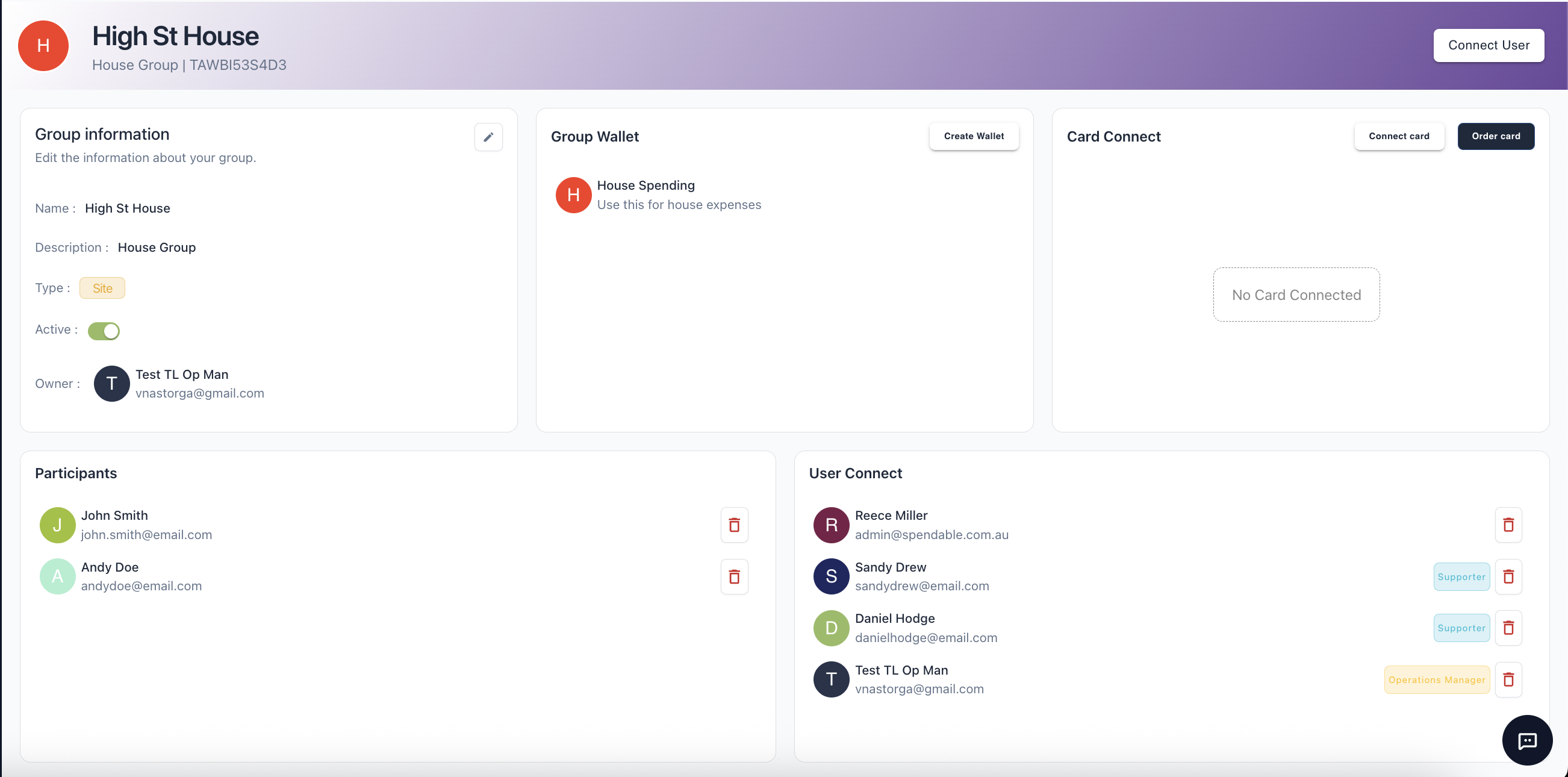Image resolution: width=1568 pixels, height=777 pixels.
Task: Remove Test TL Op Man from User Connect
Action: (x=1508, y=679)
